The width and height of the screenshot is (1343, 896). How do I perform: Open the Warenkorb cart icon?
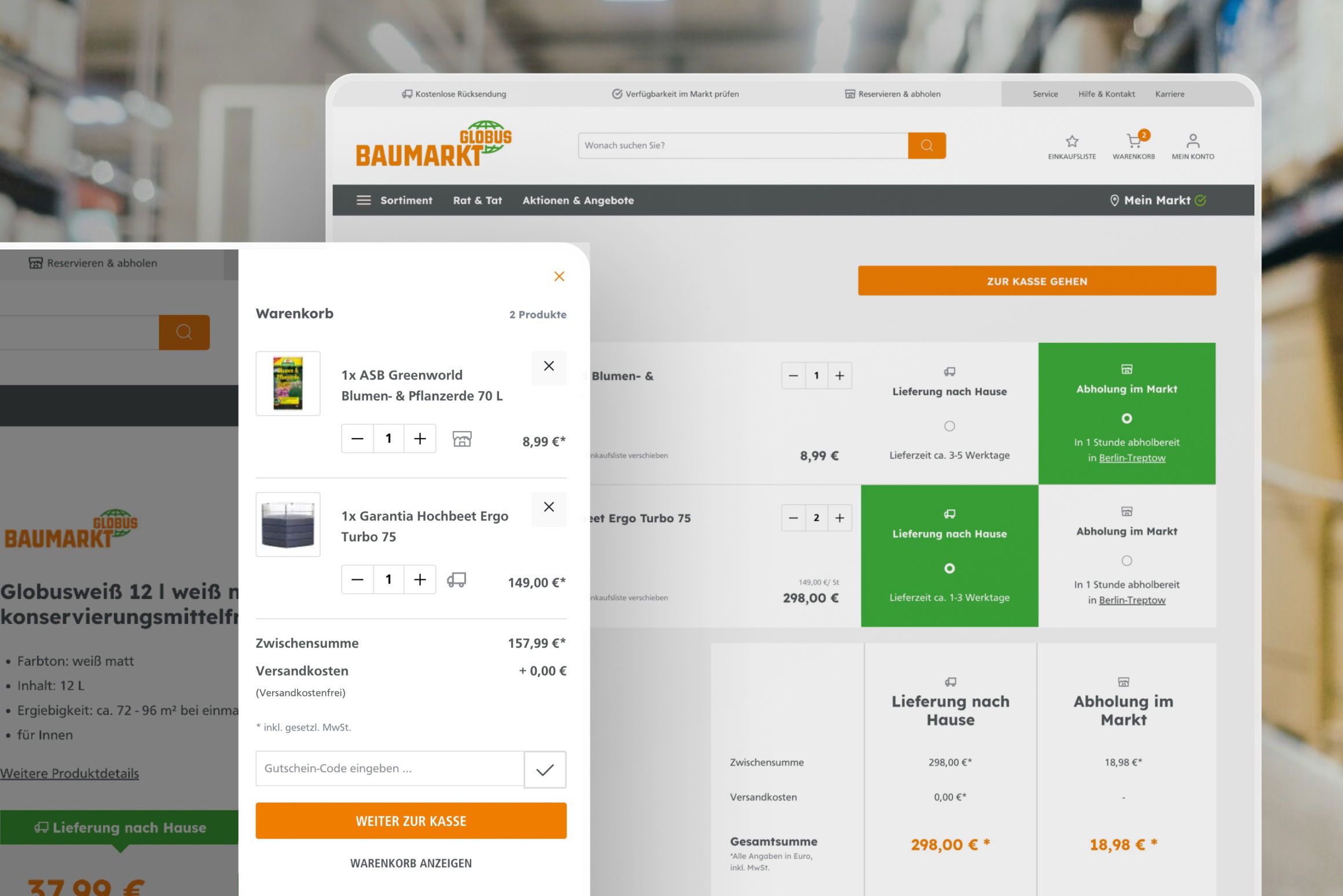click(x=1133, y=142)
